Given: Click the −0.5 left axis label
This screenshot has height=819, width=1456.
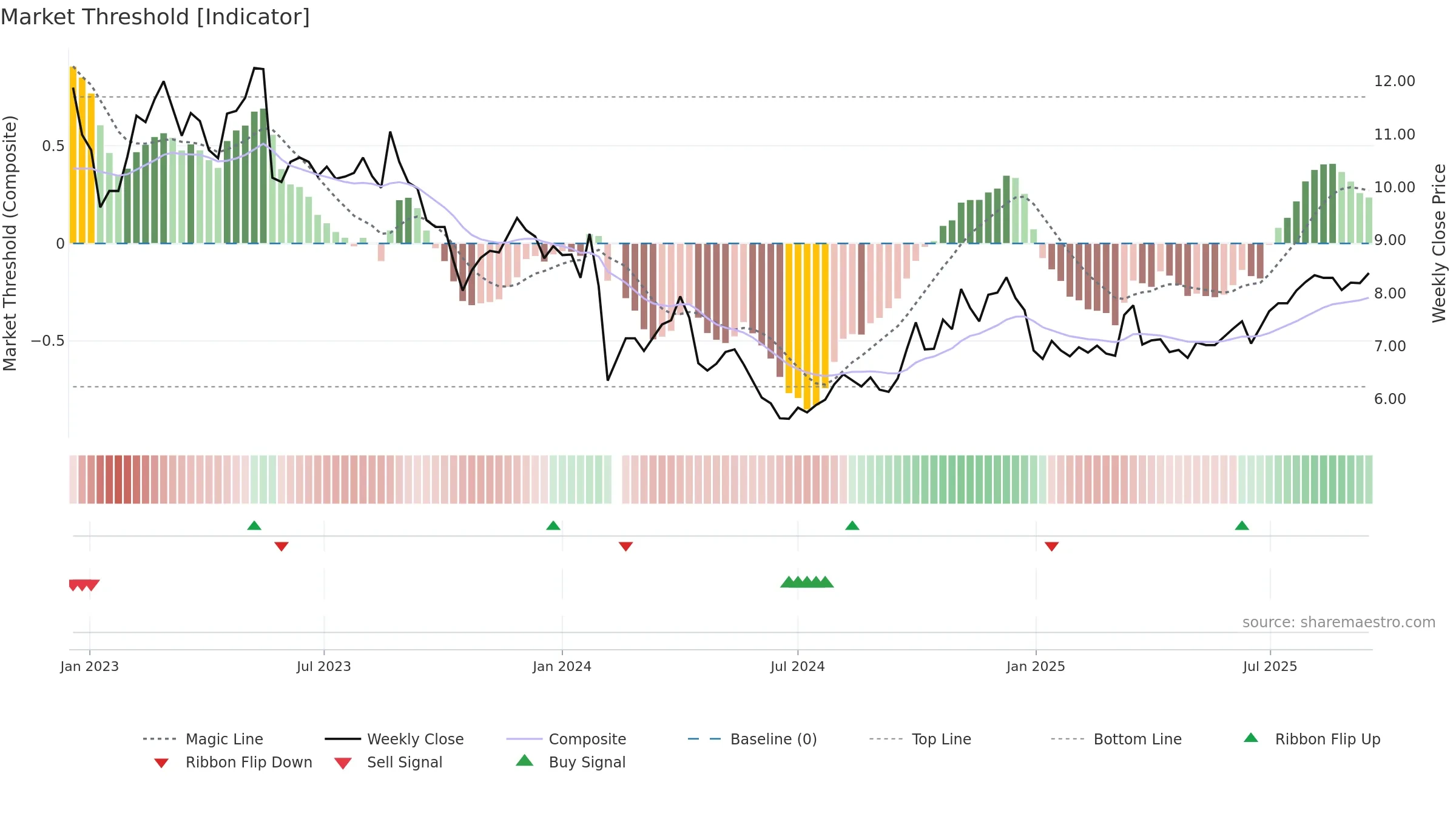Looking at the screenshot, I should tap(48, 341).
